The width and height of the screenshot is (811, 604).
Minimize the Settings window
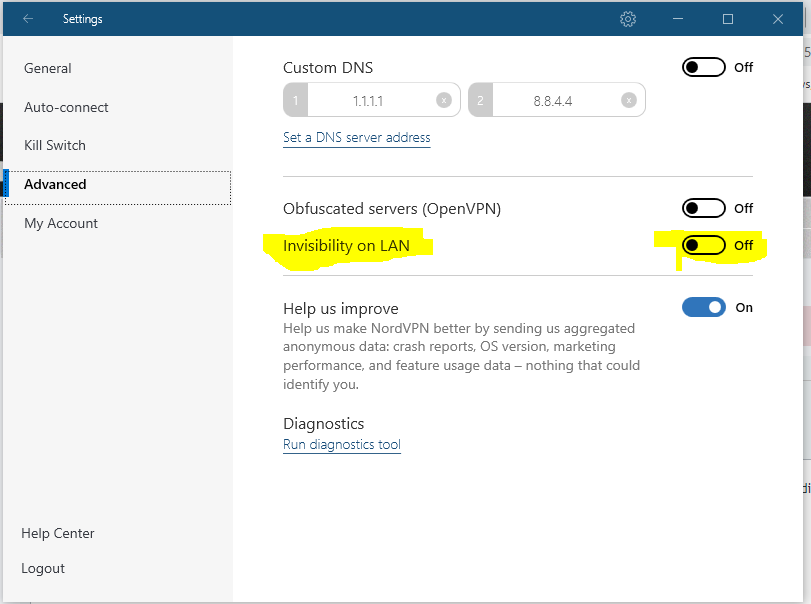(x=678, y=19)
